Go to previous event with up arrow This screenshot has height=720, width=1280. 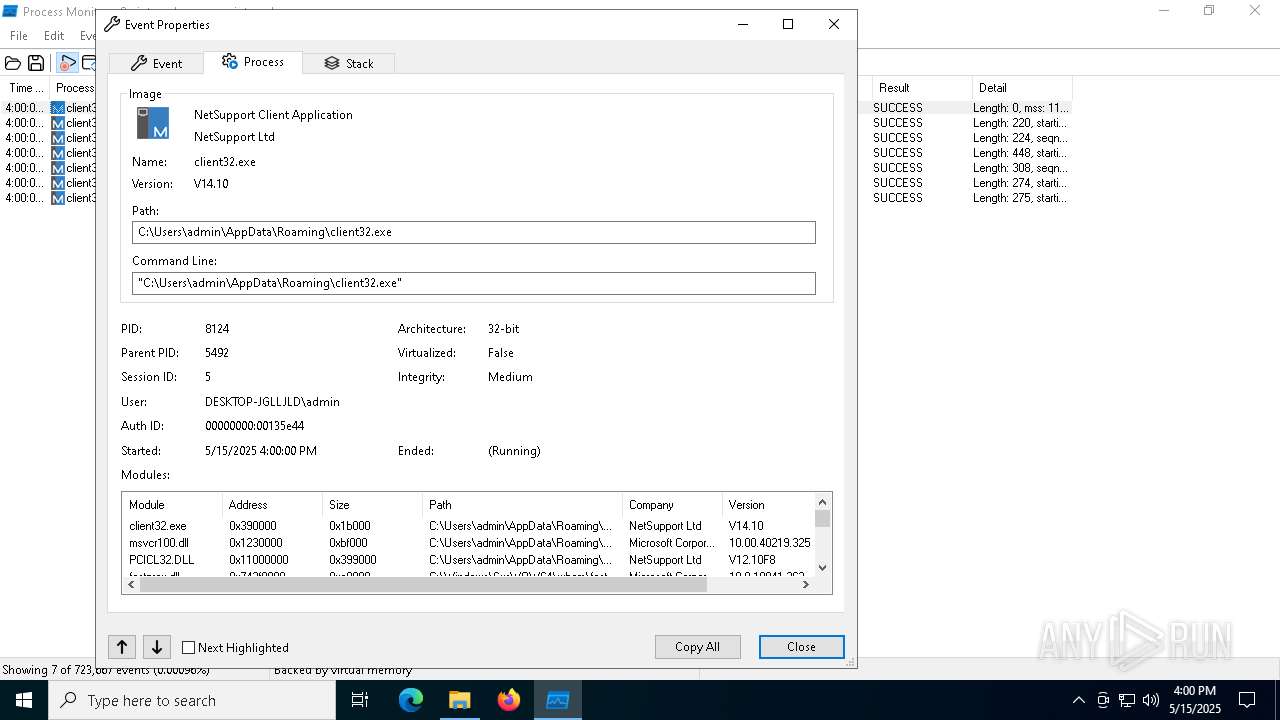[122, 647]
